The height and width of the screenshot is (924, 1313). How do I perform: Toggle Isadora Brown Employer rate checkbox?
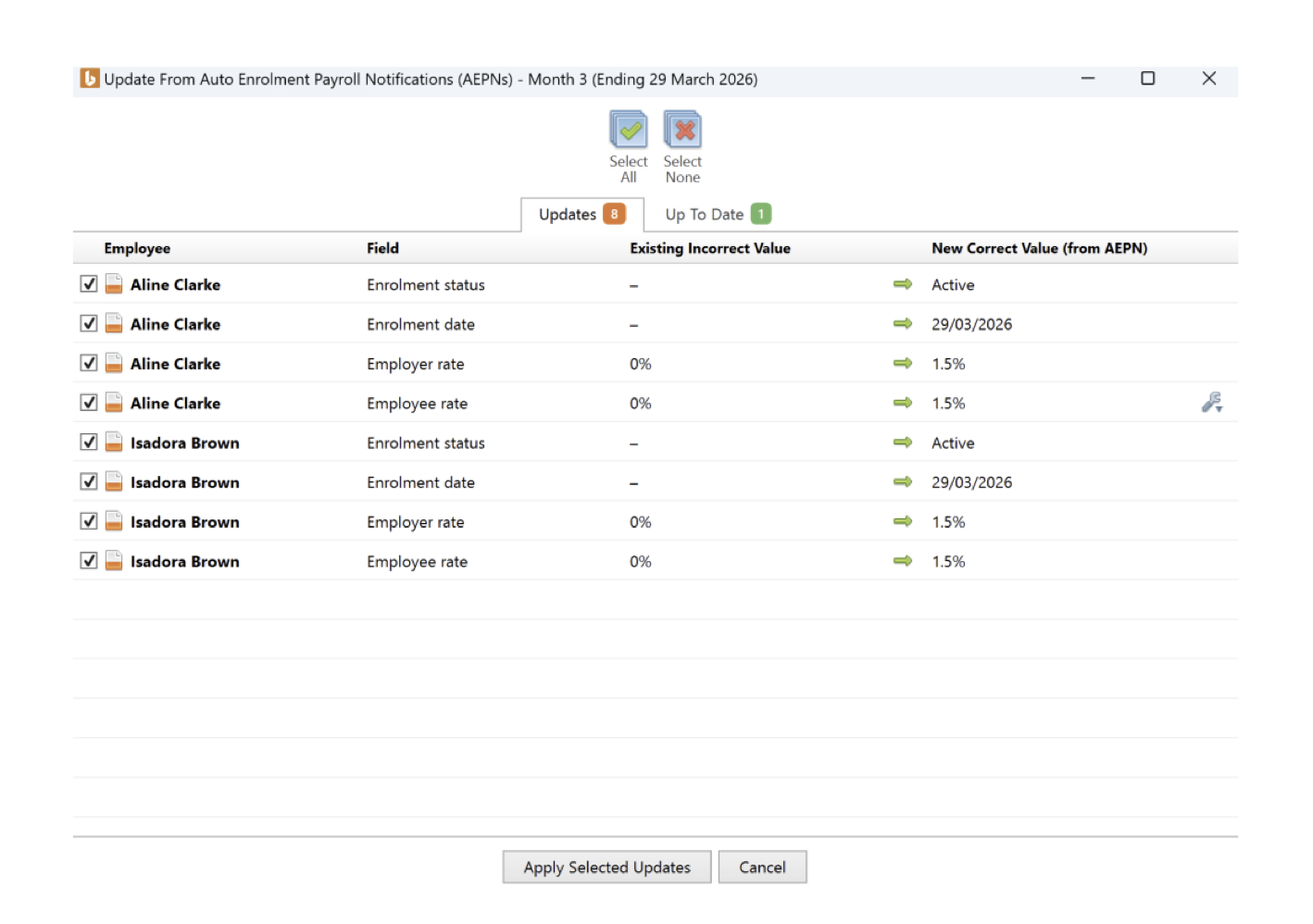click(89, 521)
